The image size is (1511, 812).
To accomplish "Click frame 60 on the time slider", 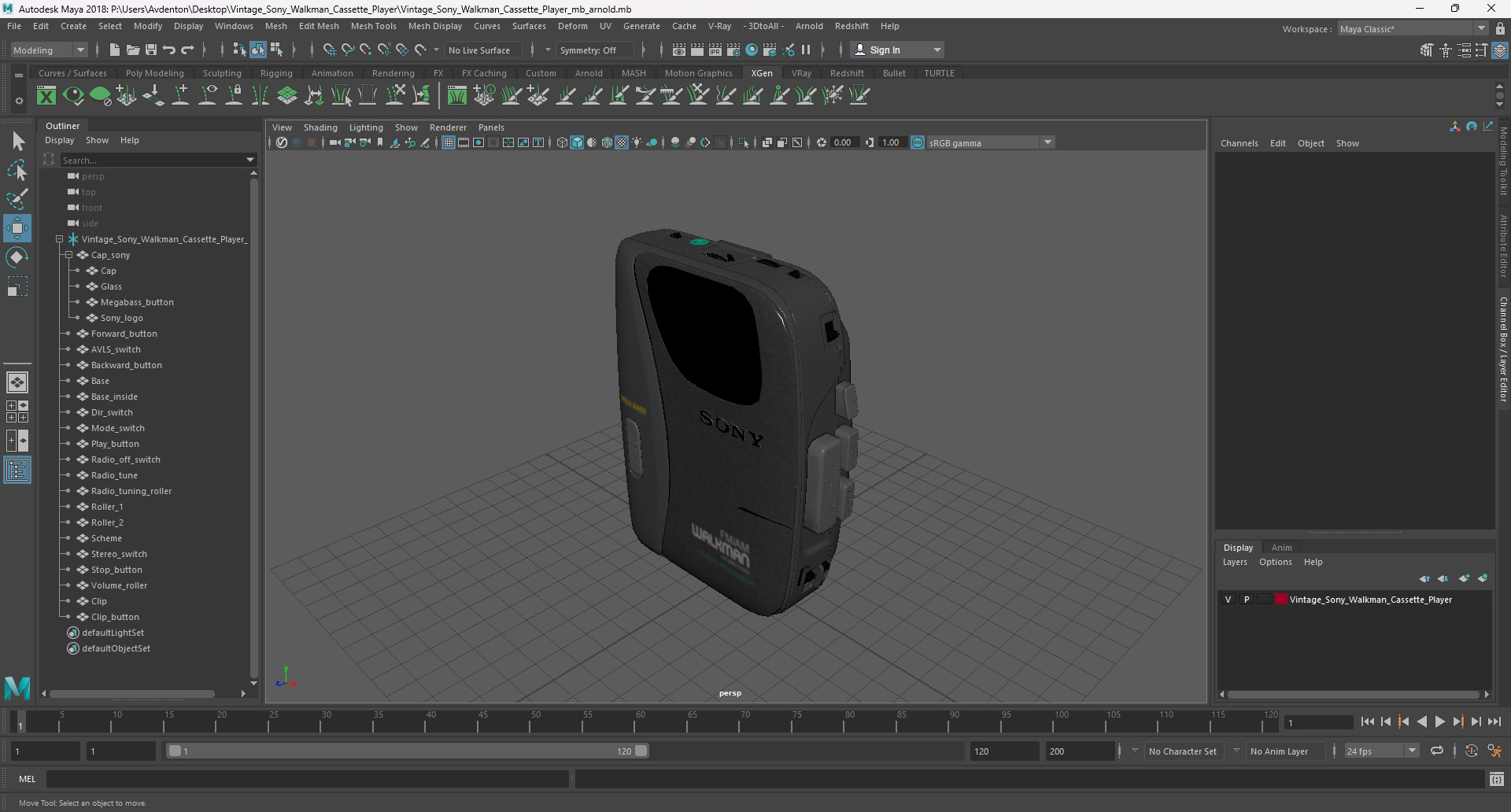I will click(640, 722).
